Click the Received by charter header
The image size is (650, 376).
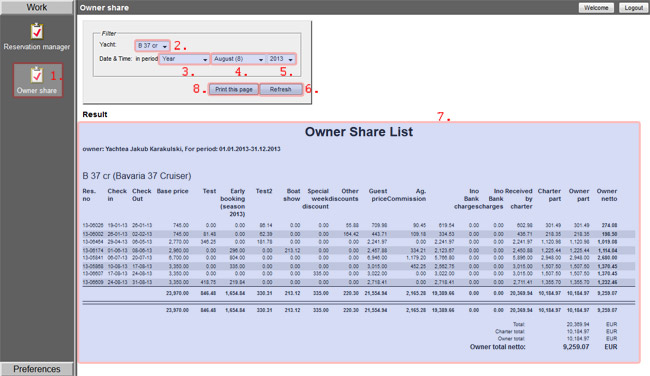[x=519, y=199]
